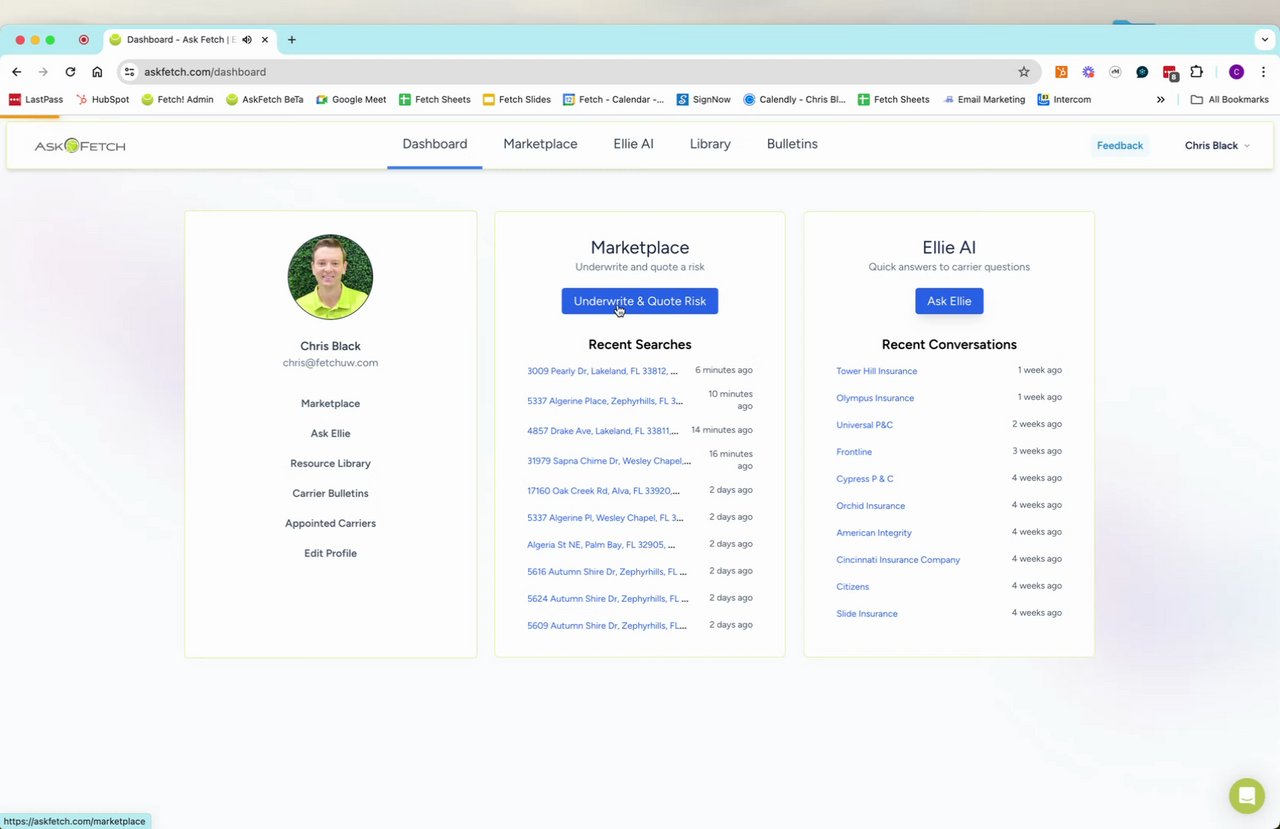1280x829 pixels.
Task: Open the Universal P&C conversation
Action: pyautogui.click(x=865, y=425)
